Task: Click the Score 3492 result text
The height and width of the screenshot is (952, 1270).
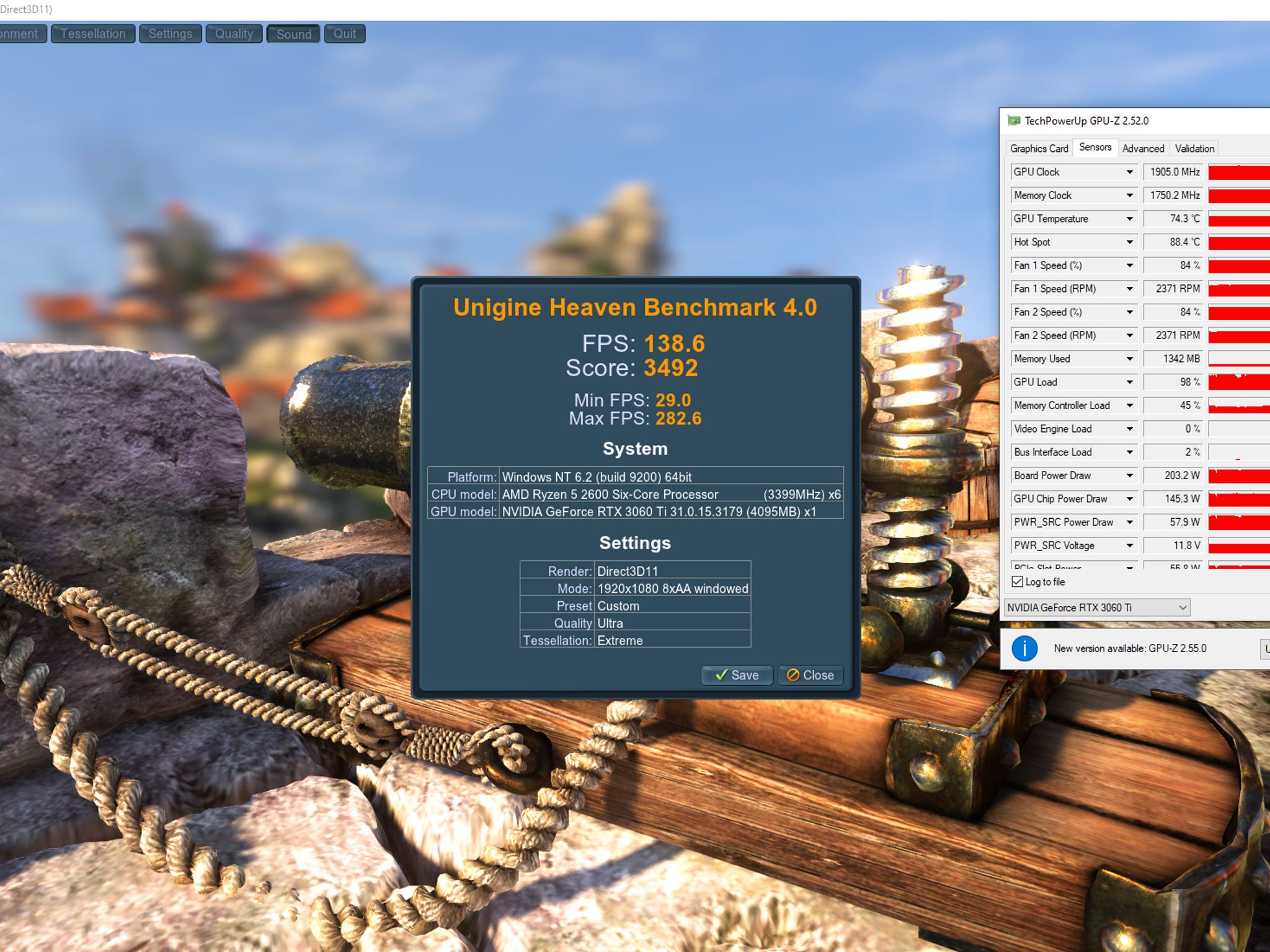Action: pos(632,368)
